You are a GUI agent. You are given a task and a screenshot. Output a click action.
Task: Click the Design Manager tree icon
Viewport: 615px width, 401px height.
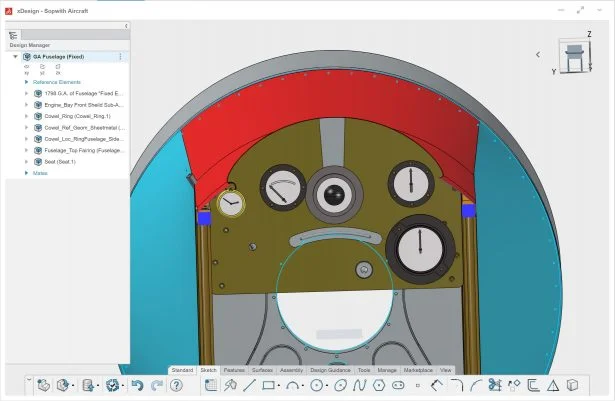[x=14, y=35]
